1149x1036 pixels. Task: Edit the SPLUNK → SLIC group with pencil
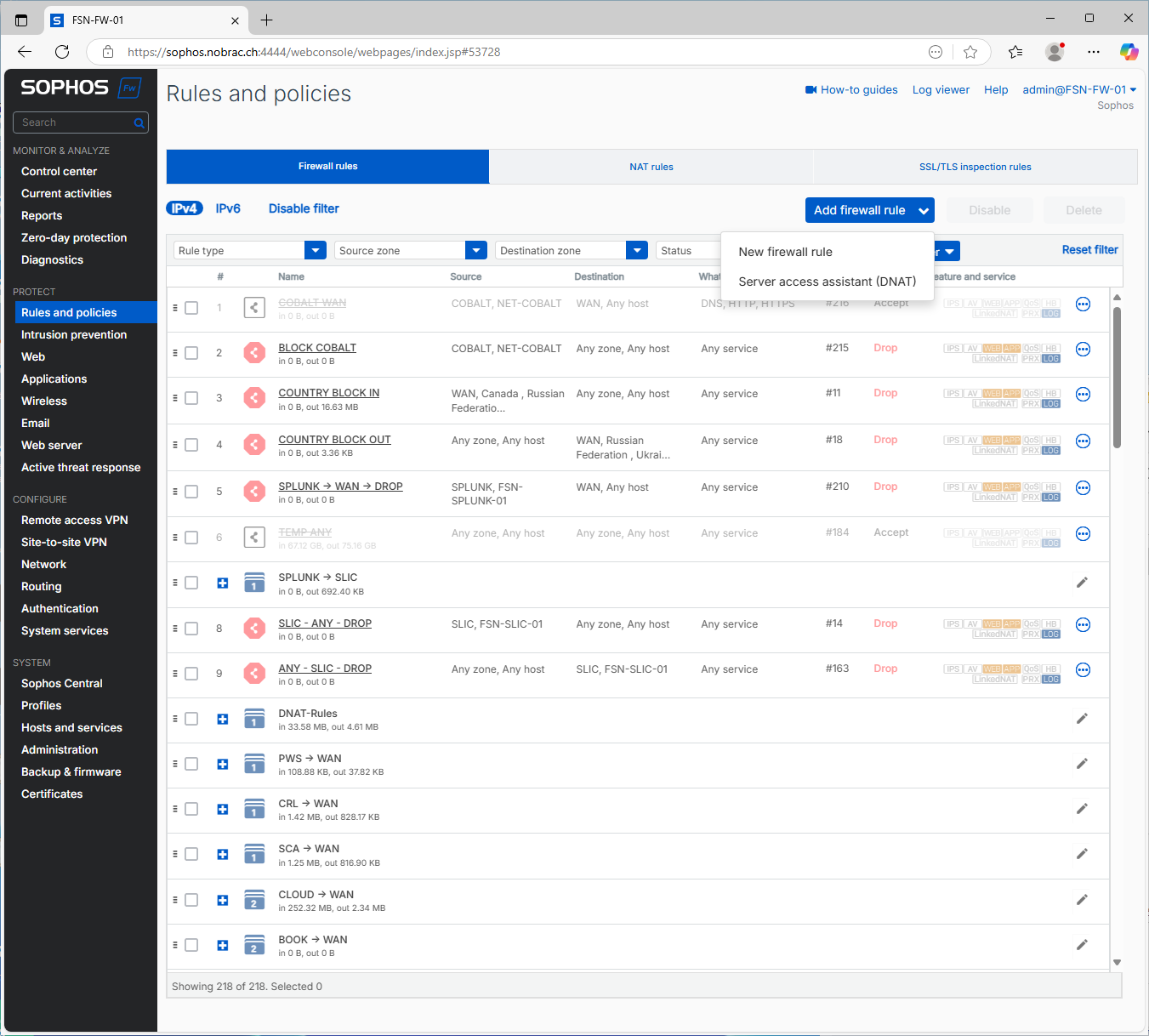1082,583
